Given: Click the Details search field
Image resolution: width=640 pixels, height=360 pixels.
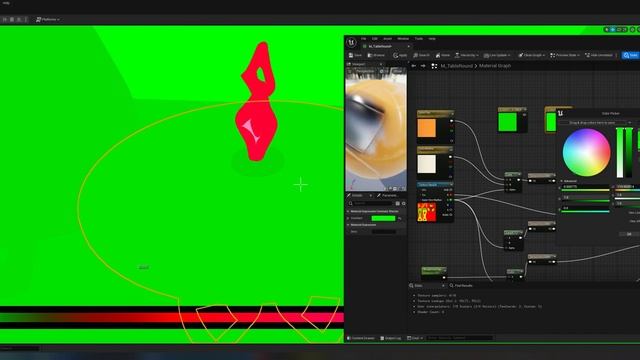Looking at the screenshot, I should point(371,203).
